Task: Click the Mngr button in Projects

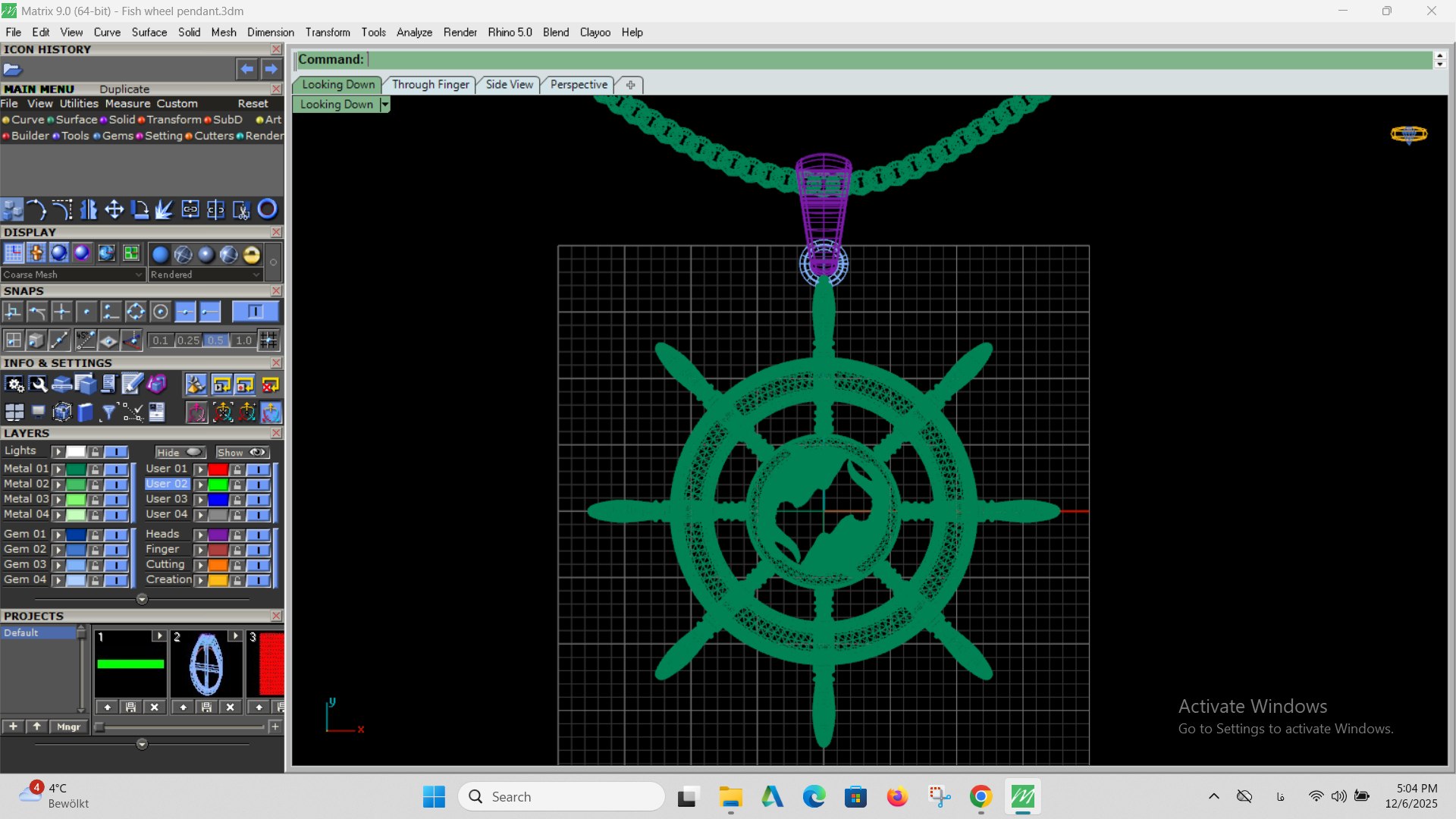Action: tap(68, 726)
